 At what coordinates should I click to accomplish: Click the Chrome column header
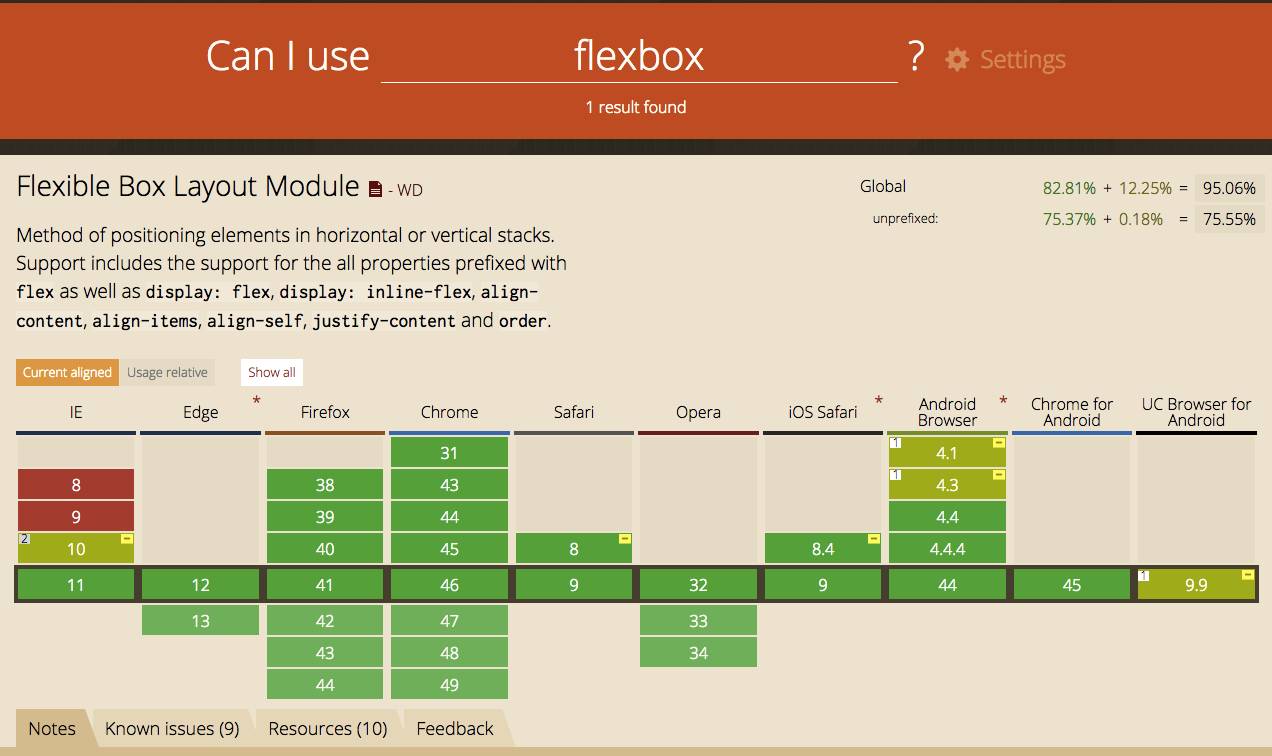click(x=449, y=412)
